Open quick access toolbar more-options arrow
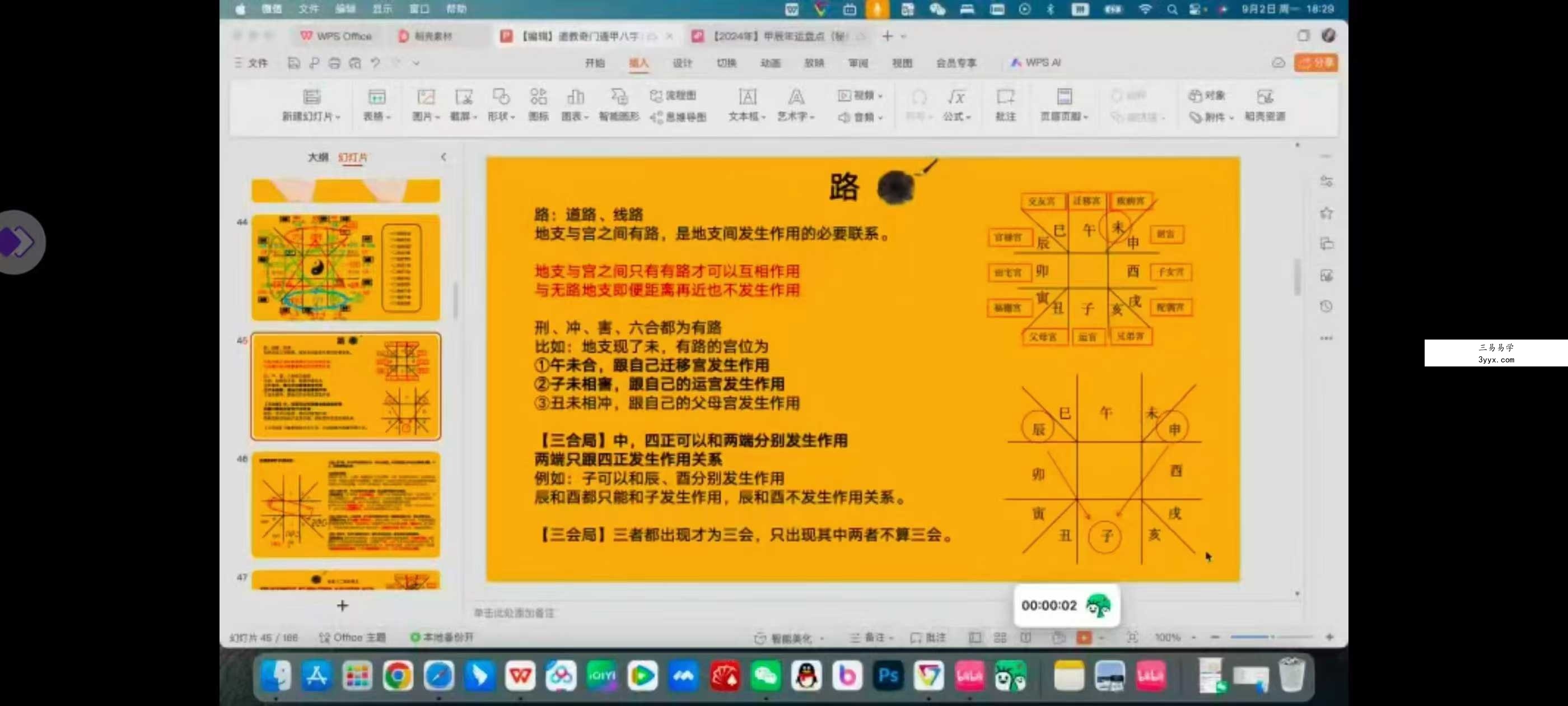 click(416, 63)
